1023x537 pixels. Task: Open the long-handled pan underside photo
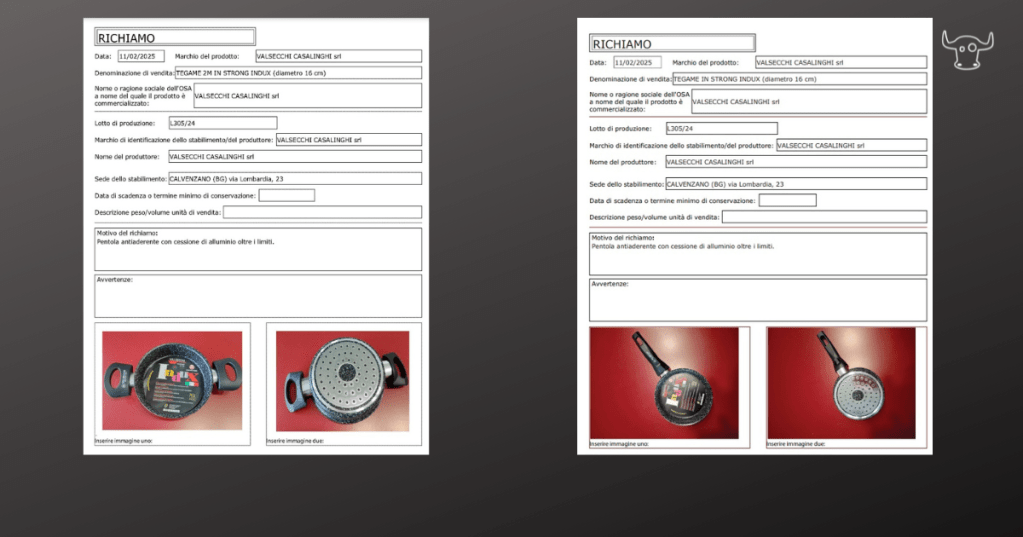coord(841,382)
